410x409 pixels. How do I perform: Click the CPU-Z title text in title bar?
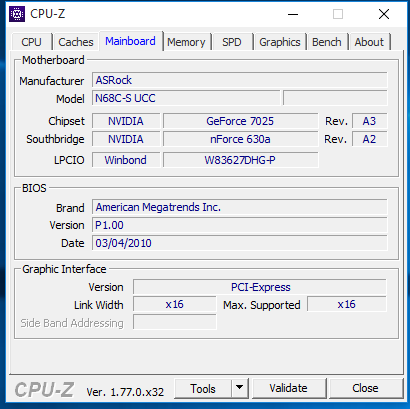(48, 14)
